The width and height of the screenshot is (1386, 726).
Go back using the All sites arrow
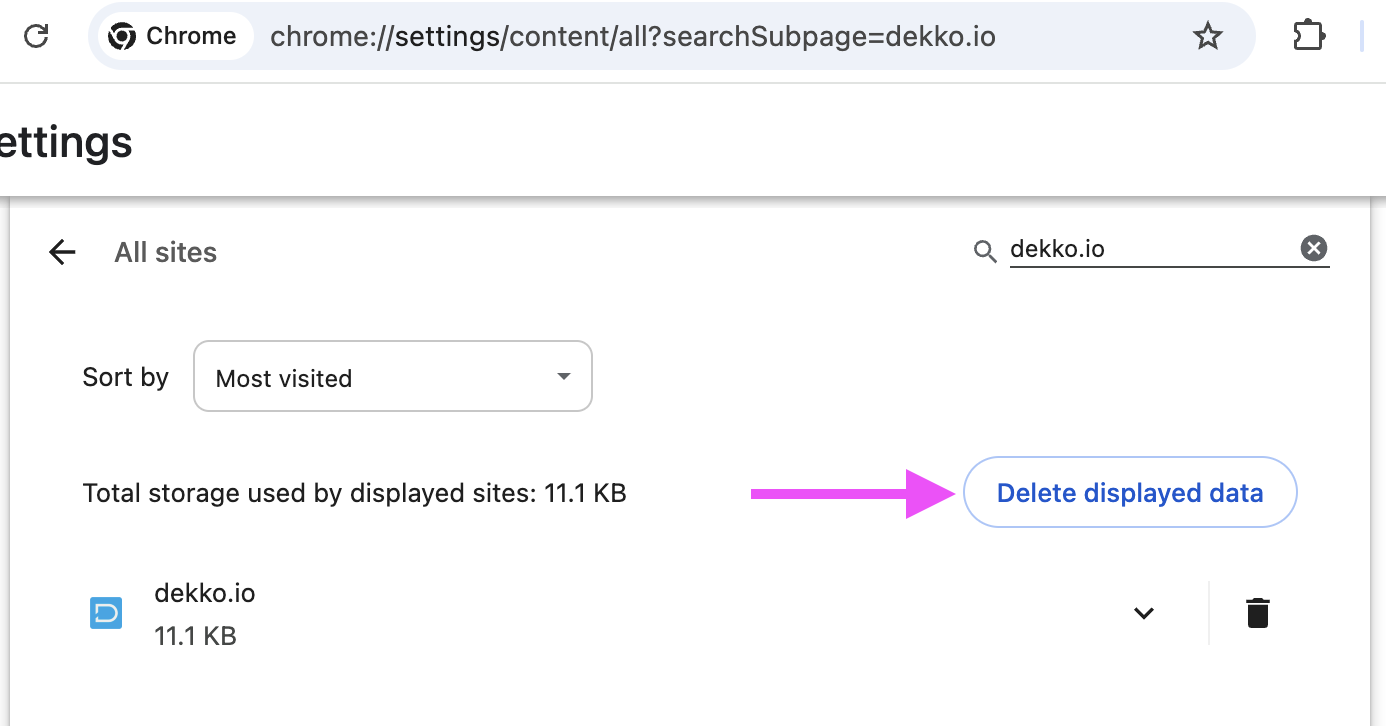[x=62, y=252]
